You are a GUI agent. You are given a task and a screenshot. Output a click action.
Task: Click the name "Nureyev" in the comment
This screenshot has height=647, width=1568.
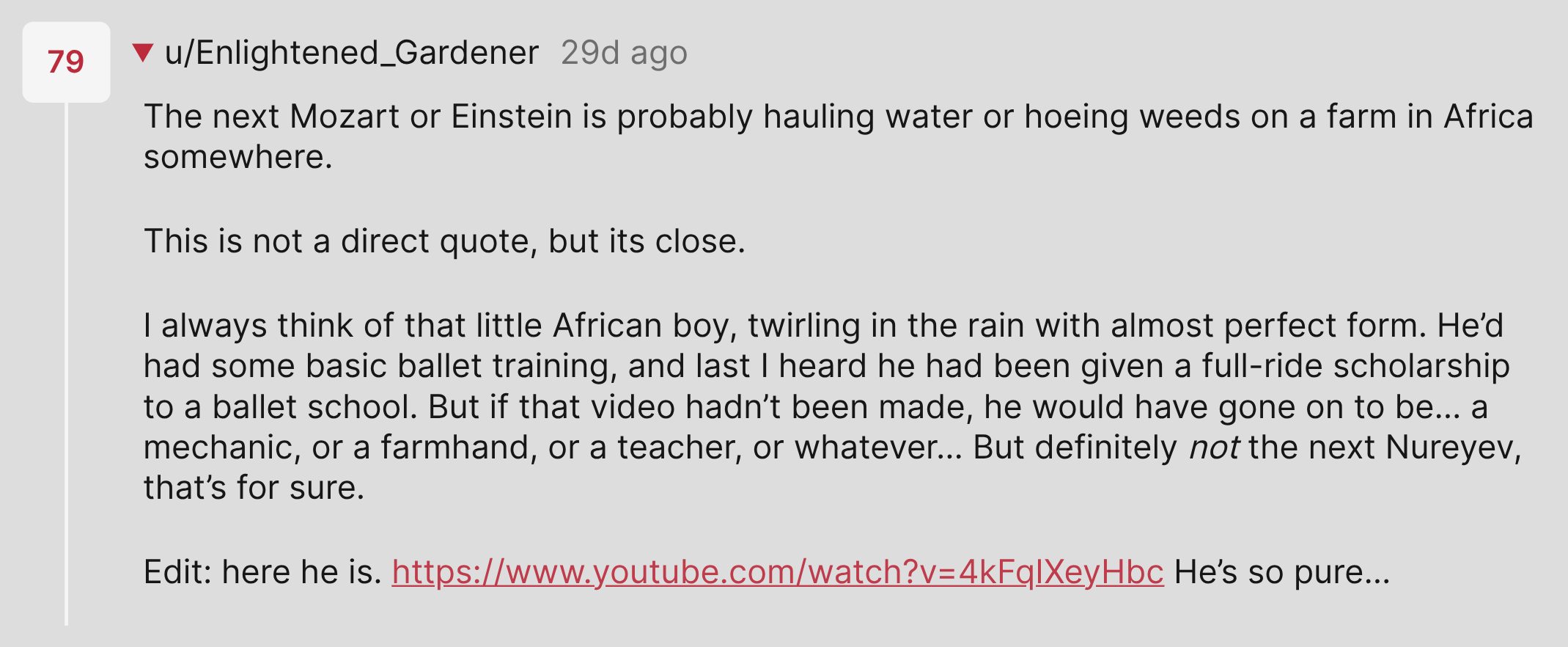[1454, 448]
